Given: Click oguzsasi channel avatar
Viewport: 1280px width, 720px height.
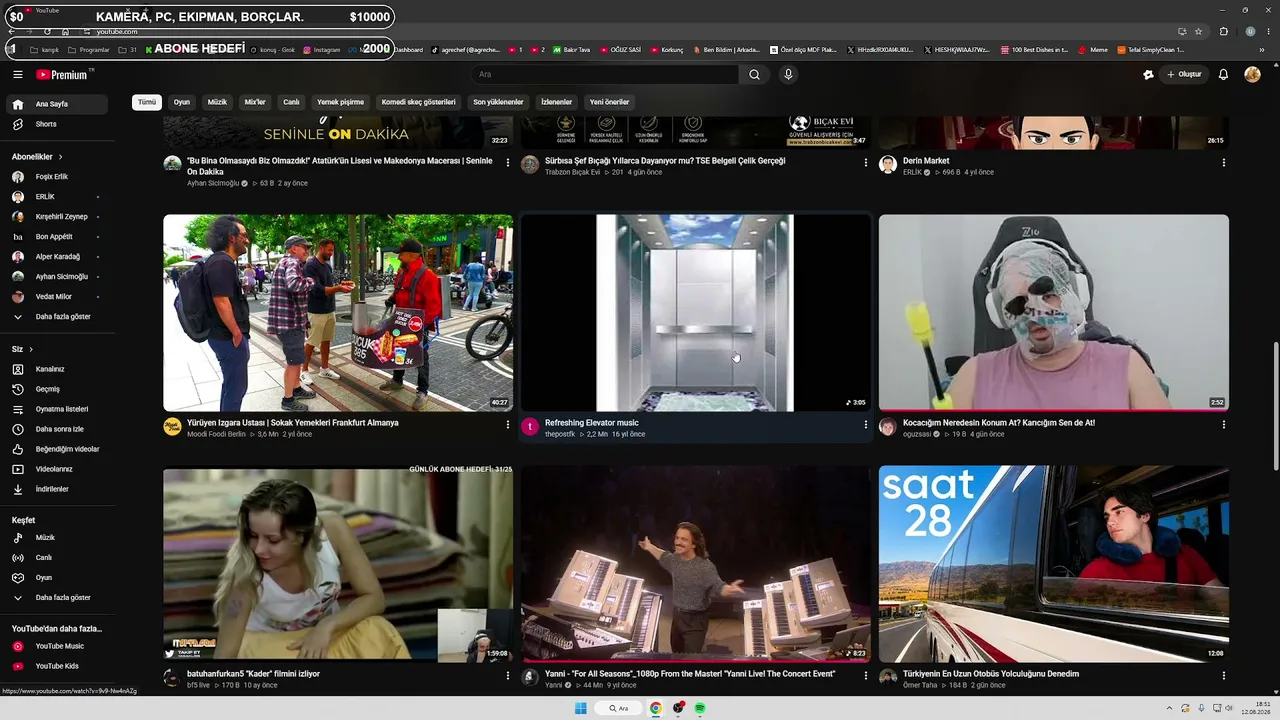Looking at the screenshot, I should pyautogui.click(x=887, y=426).
